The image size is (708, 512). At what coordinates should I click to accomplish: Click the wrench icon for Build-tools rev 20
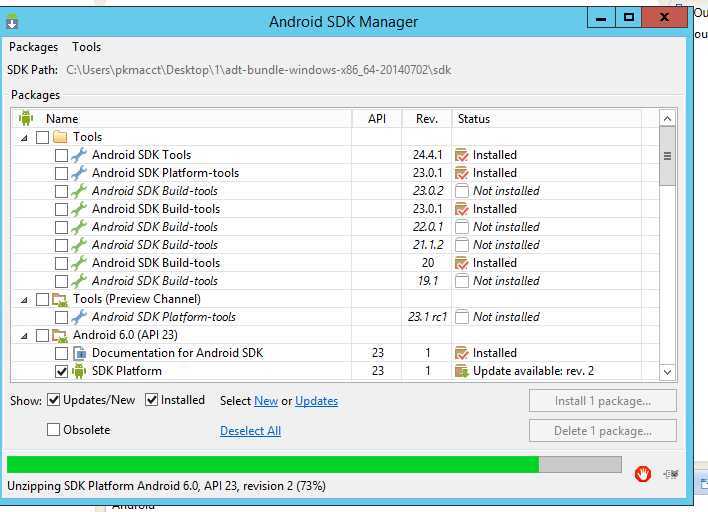pyautogui.click(x=79, y=263)
